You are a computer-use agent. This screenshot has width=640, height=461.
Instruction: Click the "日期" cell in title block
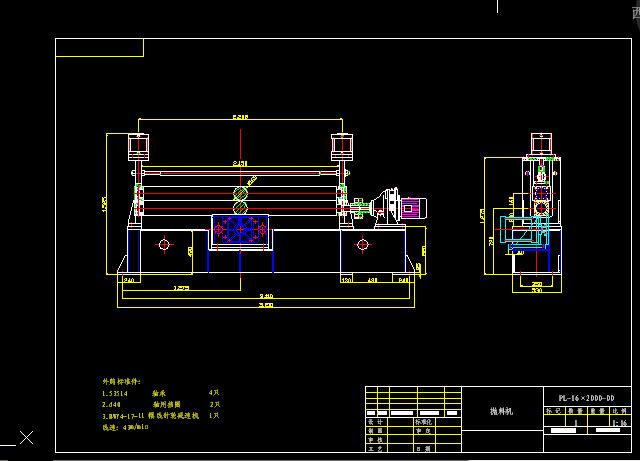(x=423, y=448)
